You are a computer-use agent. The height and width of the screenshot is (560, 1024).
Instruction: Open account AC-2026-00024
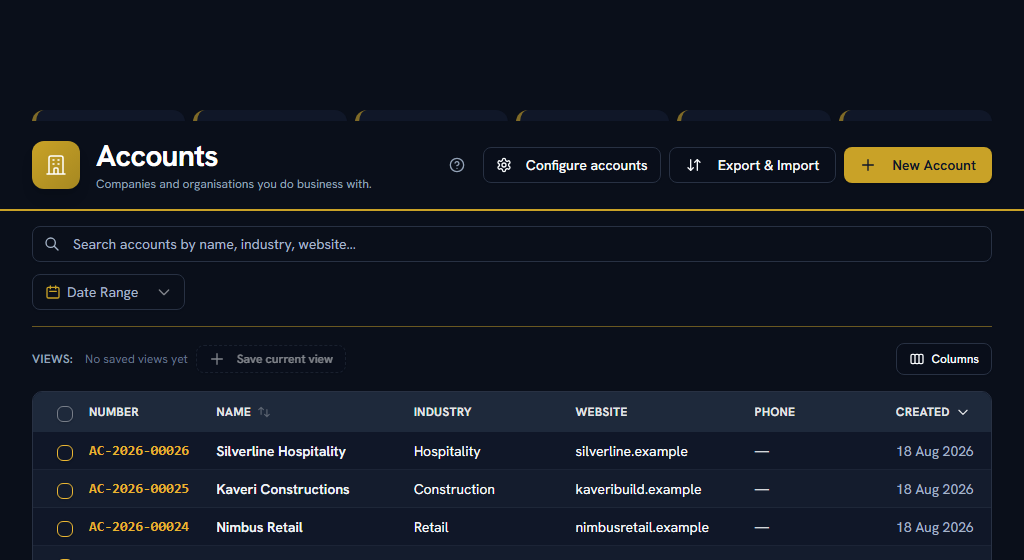(139, 527)
